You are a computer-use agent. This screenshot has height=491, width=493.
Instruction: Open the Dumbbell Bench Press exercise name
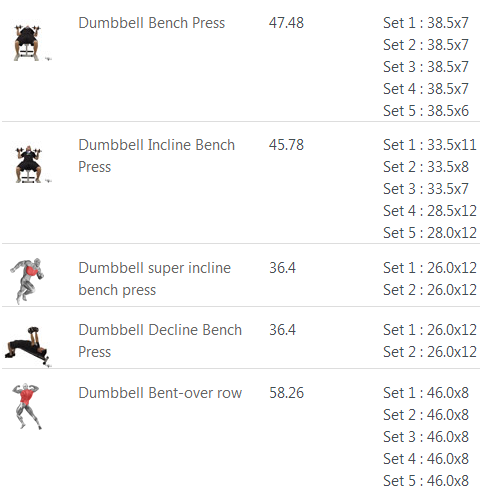coord(152,23)
